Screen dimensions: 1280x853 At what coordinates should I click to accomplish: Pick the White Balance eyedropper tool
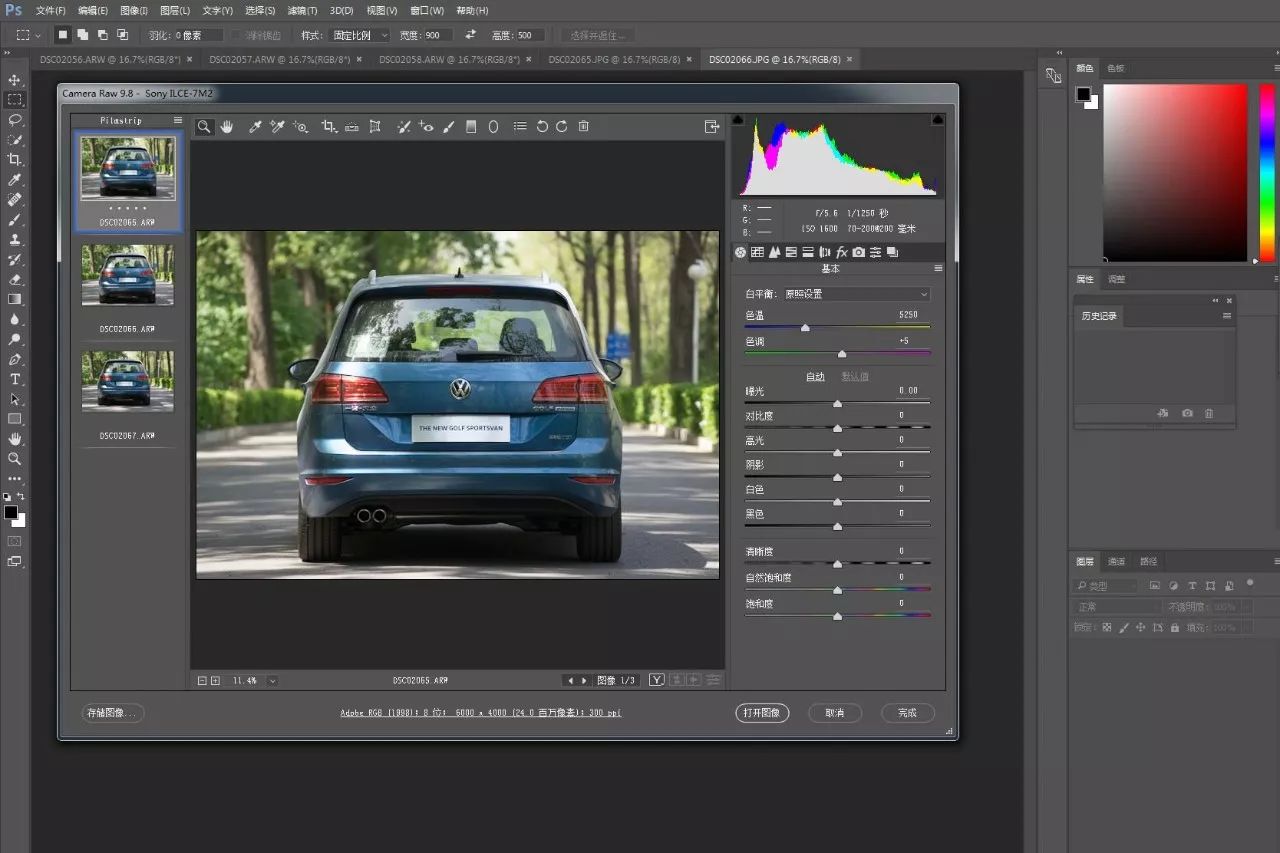point(255,127)
